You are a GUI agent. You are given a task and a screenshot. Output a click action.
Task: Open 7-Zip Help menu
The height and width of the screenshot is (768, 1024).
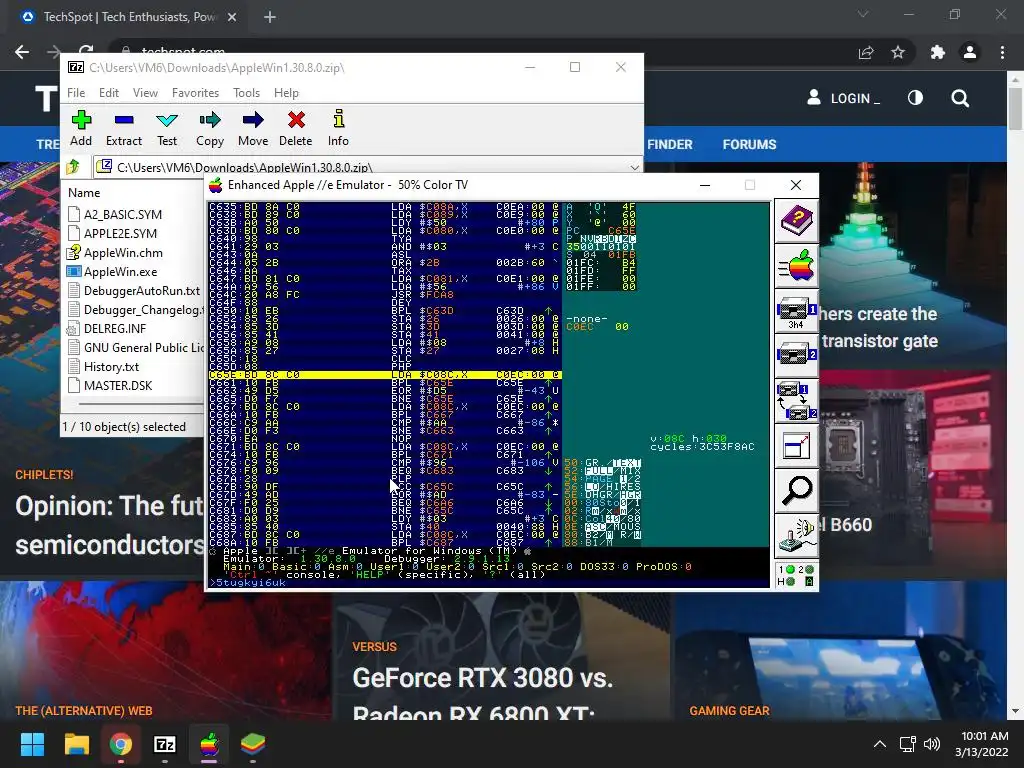286,93
